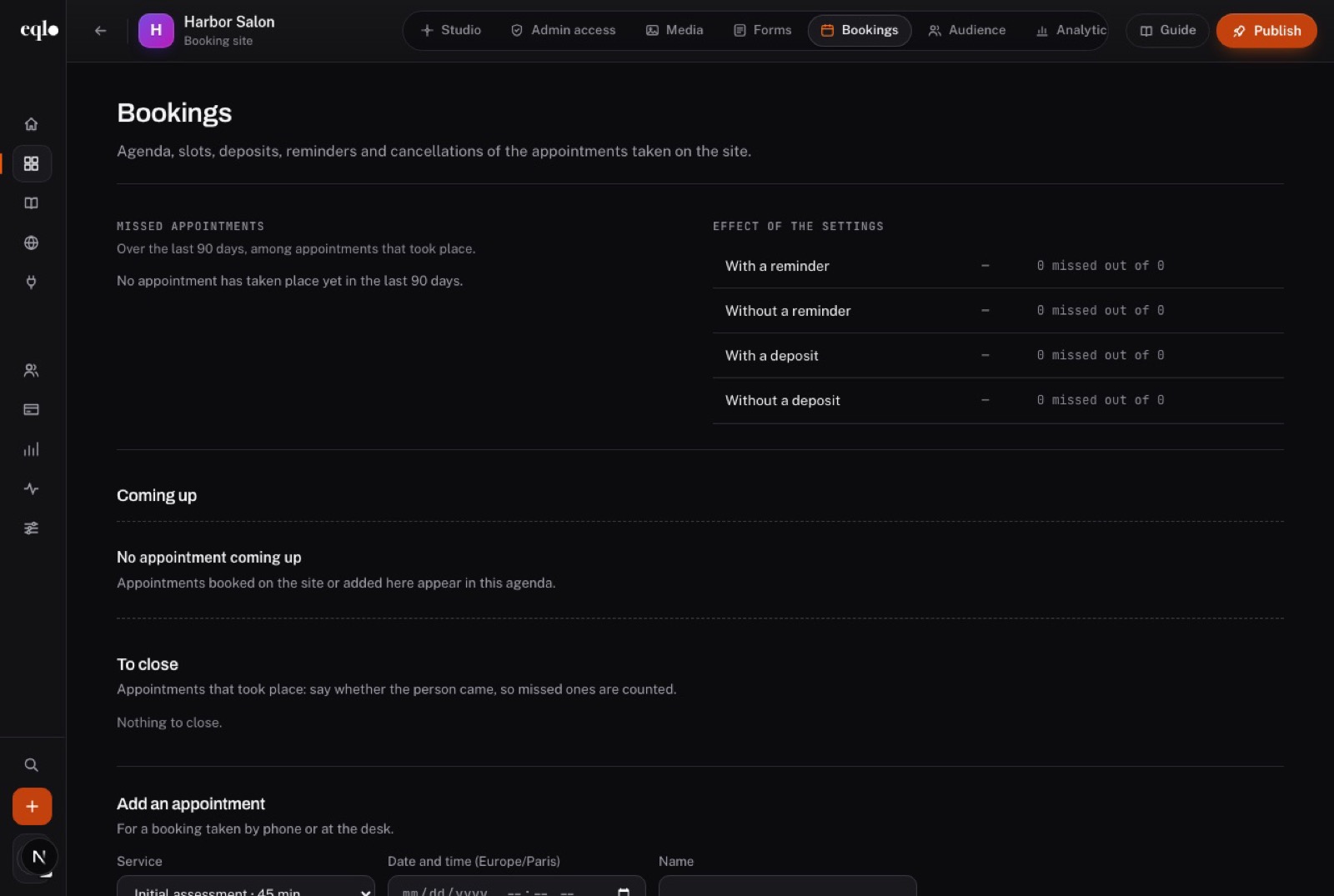Switch to the Media tab
1334x896 pixels.
675,30
